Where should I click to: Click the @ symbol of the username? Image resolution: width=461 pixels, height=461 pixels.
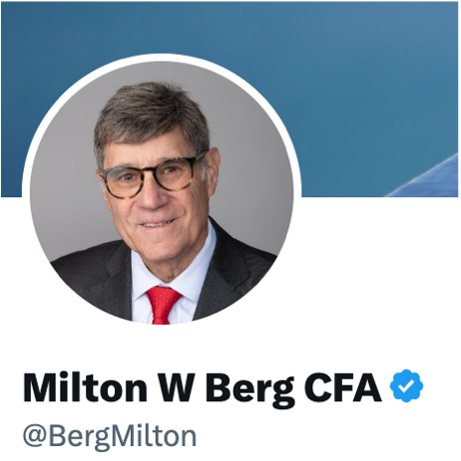tap(35, 436)
